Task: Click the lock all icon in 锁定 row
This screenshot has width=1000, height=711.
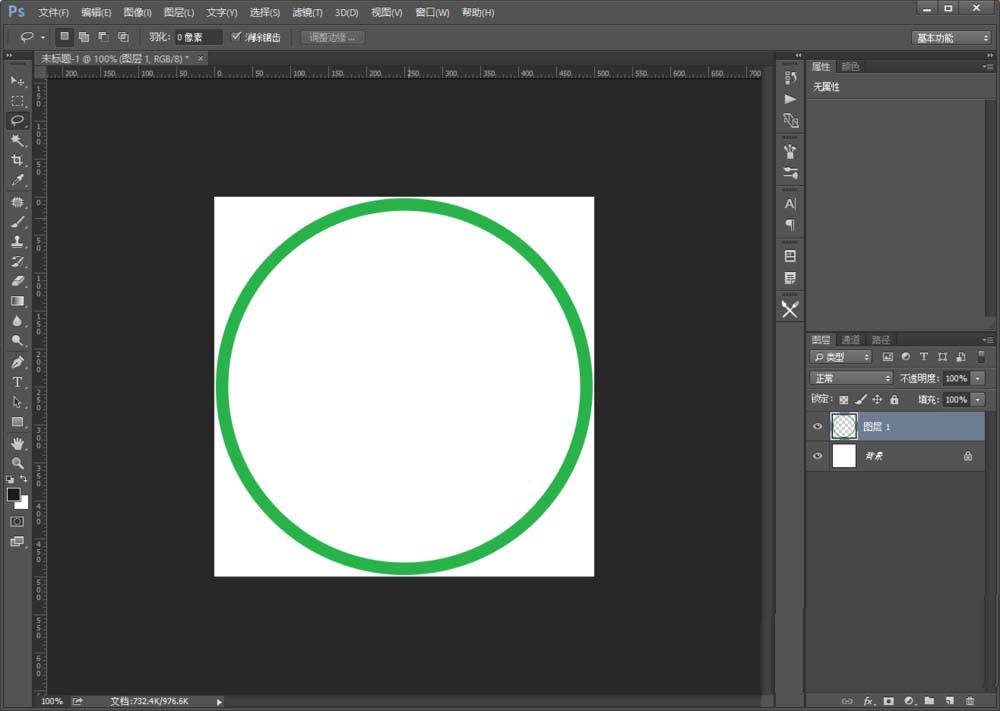Action: [x=895, y=399]
